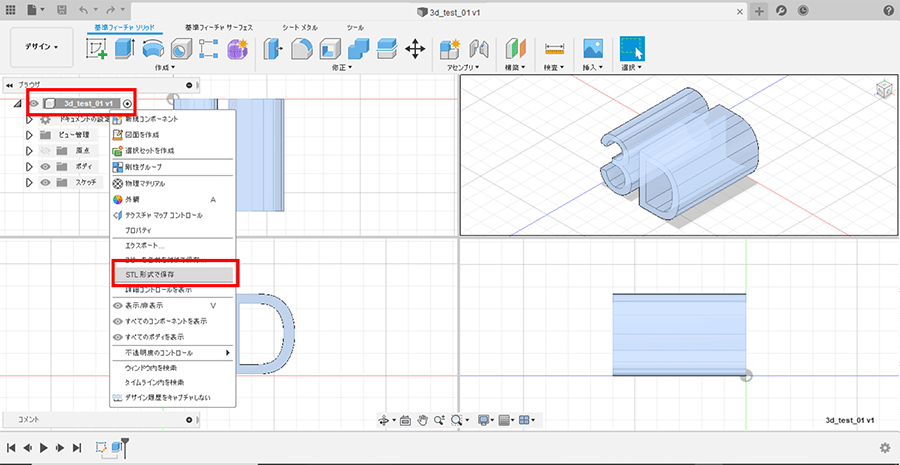Open the 作成 dropdown menu
The height and width of the screenshot is (465, 900).
point(162,68)
